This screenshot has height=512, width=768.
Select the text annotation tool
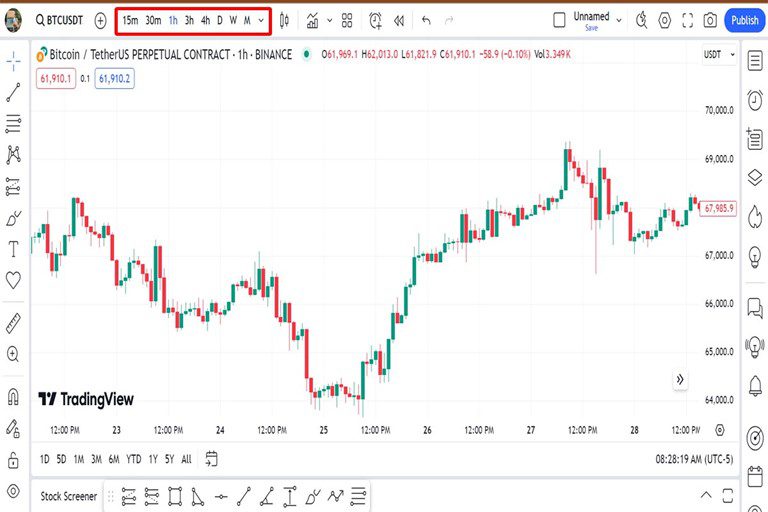(14, 249)
